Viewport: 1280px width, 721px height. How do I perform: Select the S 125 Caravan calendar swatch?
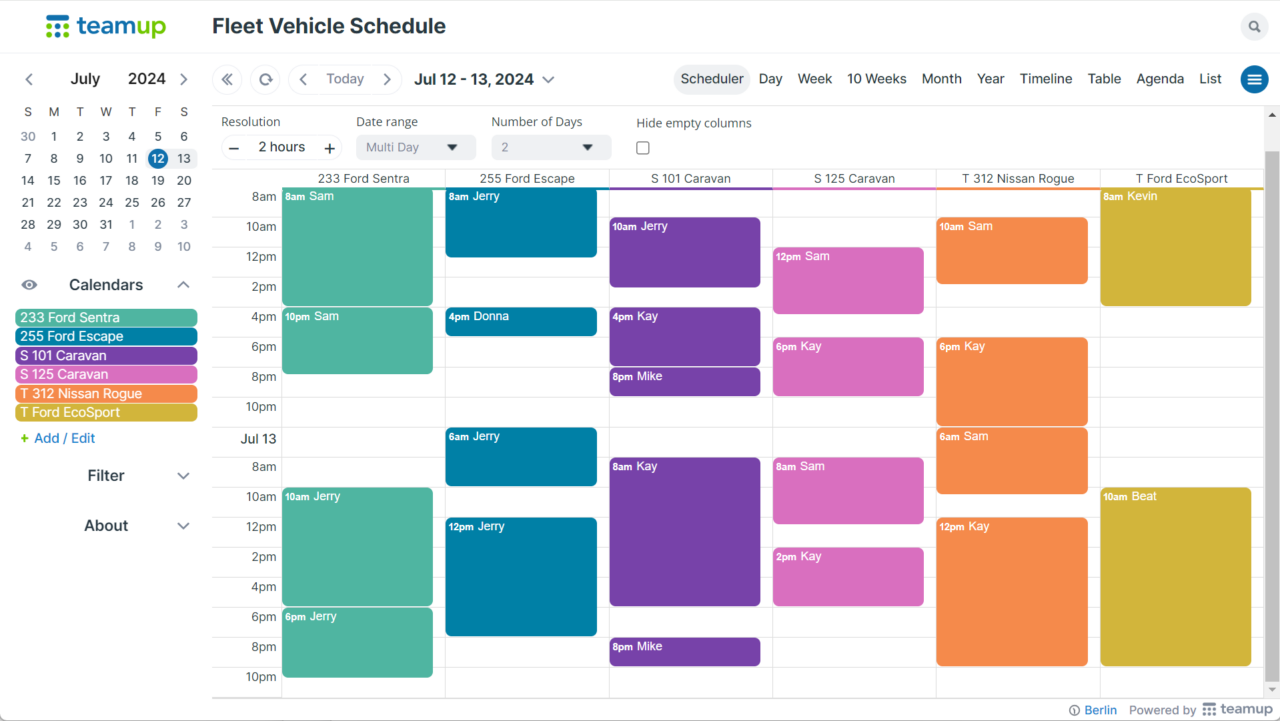[x=105, y=374]
